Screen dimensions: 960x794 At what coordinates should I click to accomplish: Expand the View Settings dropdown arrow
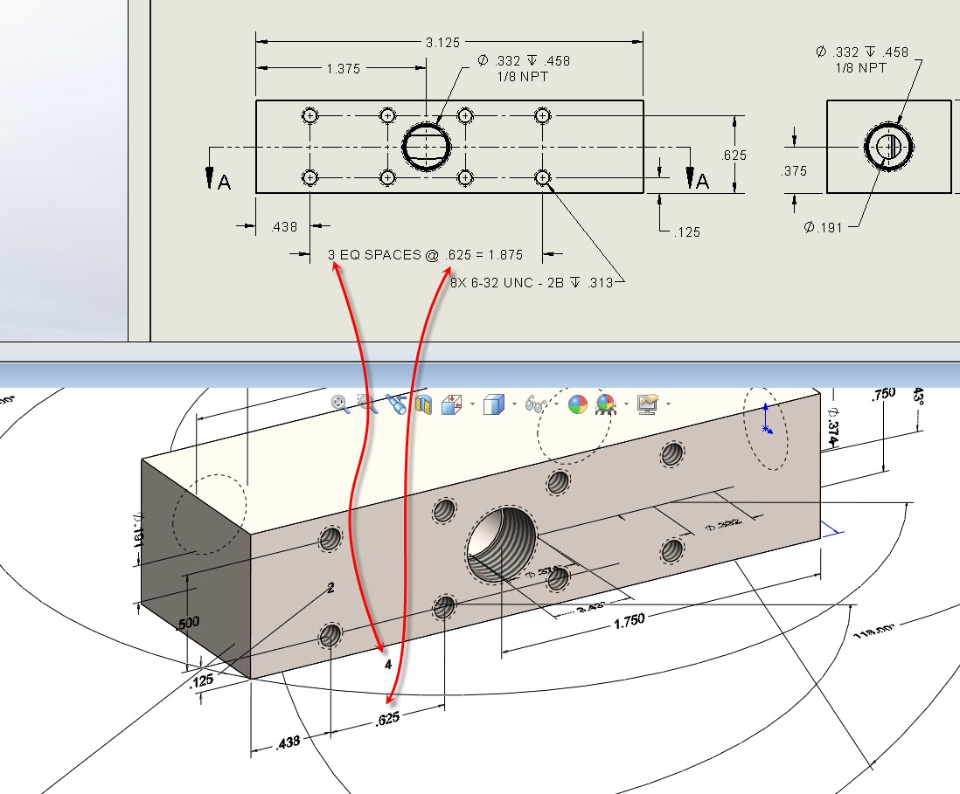click(668, 404)
